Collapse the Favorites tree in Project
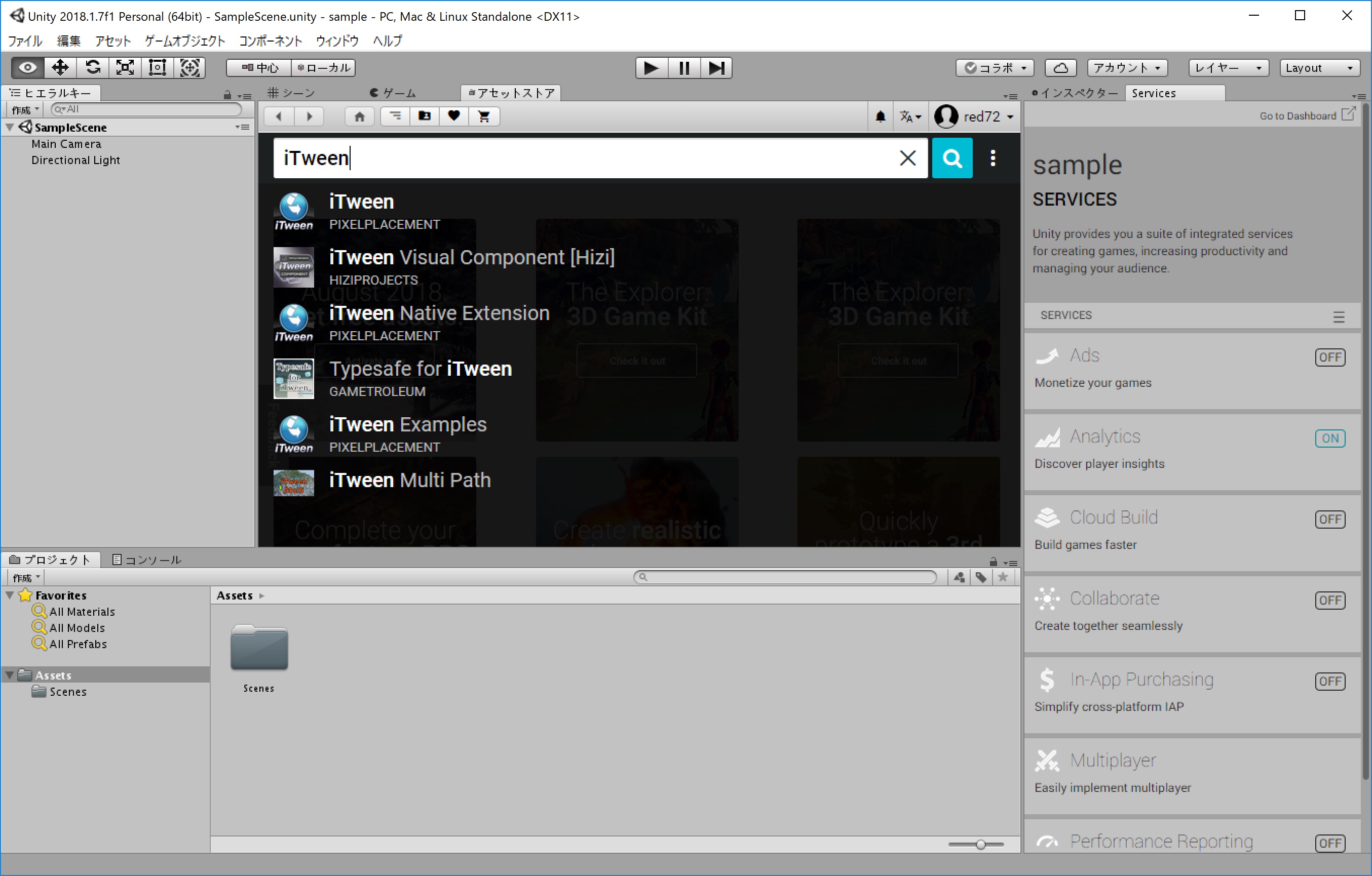Viewport: 1372px width, 876px height. click(10, 594)
